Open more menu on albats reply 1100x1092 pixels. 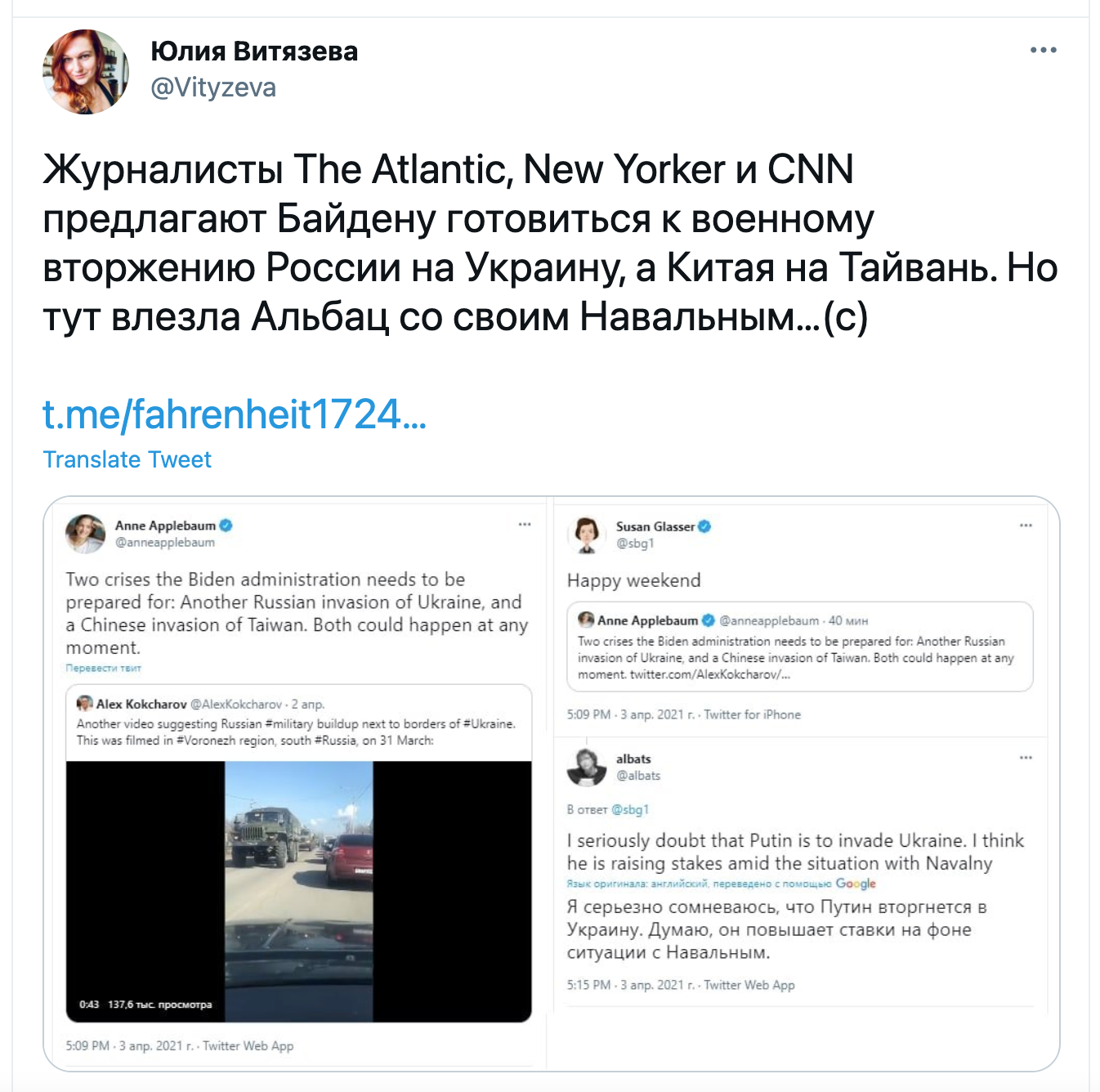tap(1026, 758)
